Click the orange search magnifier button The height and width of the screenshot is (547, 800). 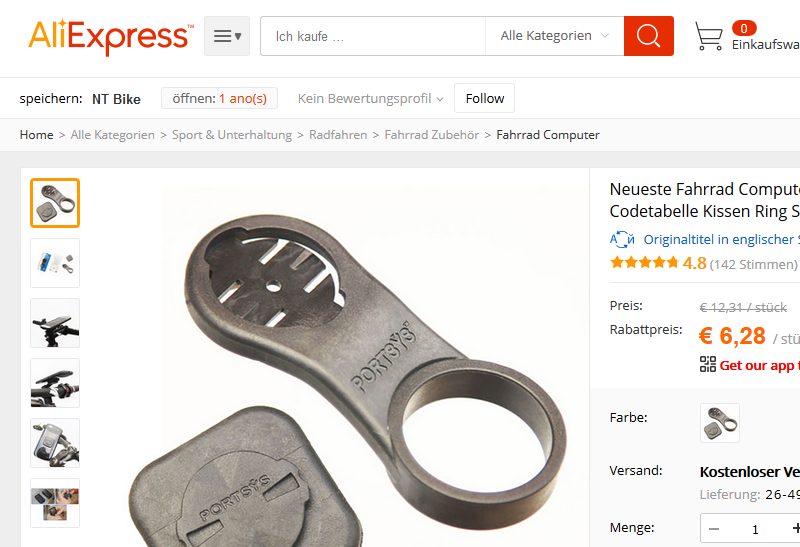click(x=648, y=36)
